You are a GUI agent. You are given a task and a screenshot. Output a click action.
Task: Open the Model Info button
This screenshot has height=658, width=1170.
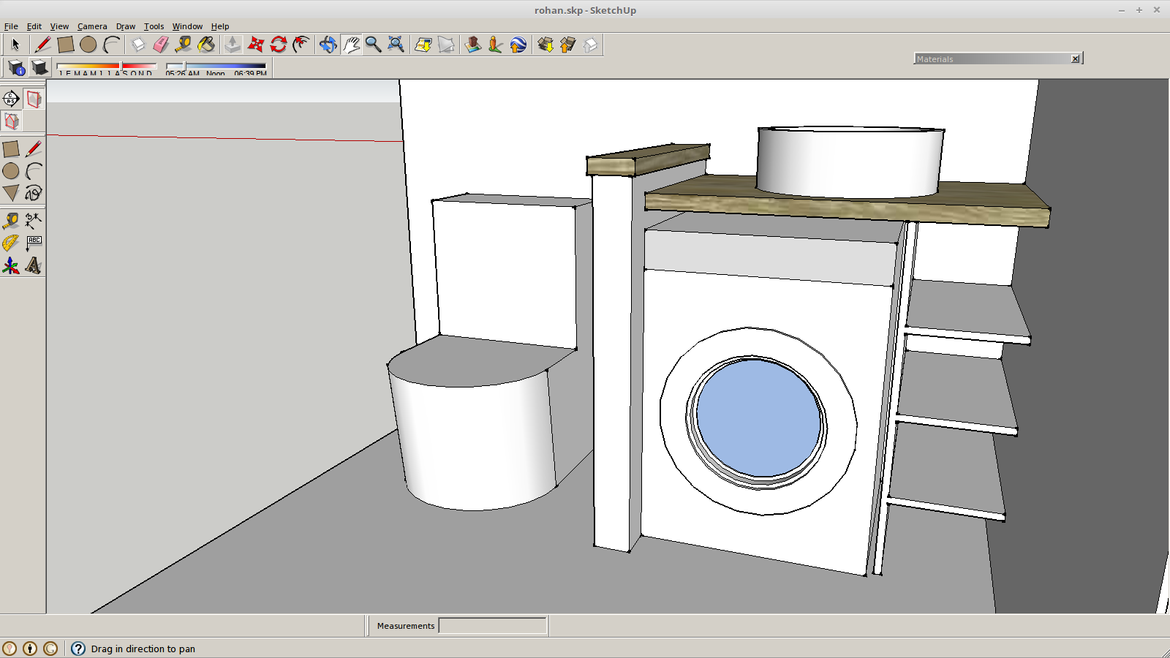click(x=17, y=68)
